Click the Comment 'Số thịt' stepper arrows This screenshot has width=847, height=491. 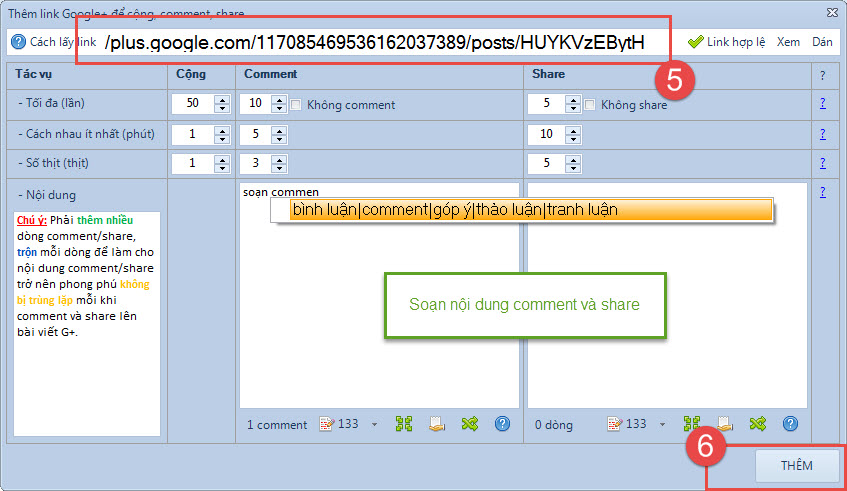tap(279, 164)
